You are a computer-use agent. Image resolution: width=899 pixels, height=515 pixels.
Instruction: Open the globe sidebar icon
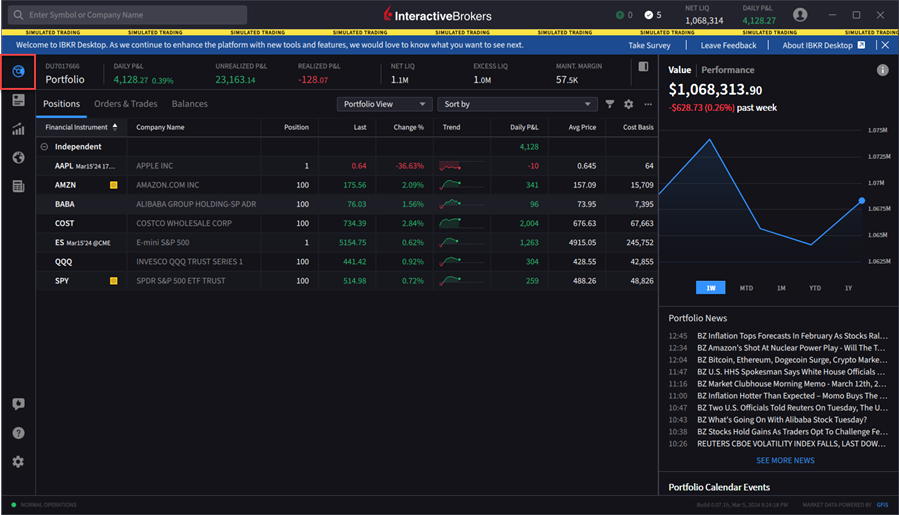click(18, 158)
